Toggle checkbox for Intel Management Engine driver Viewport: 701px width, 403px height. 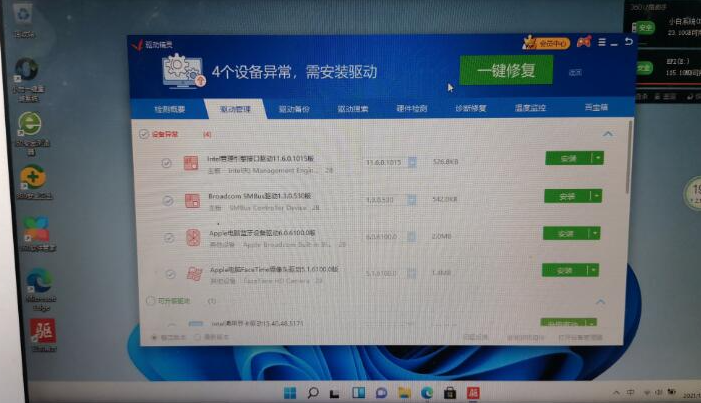pyautogui.click(x=167, y=163)
